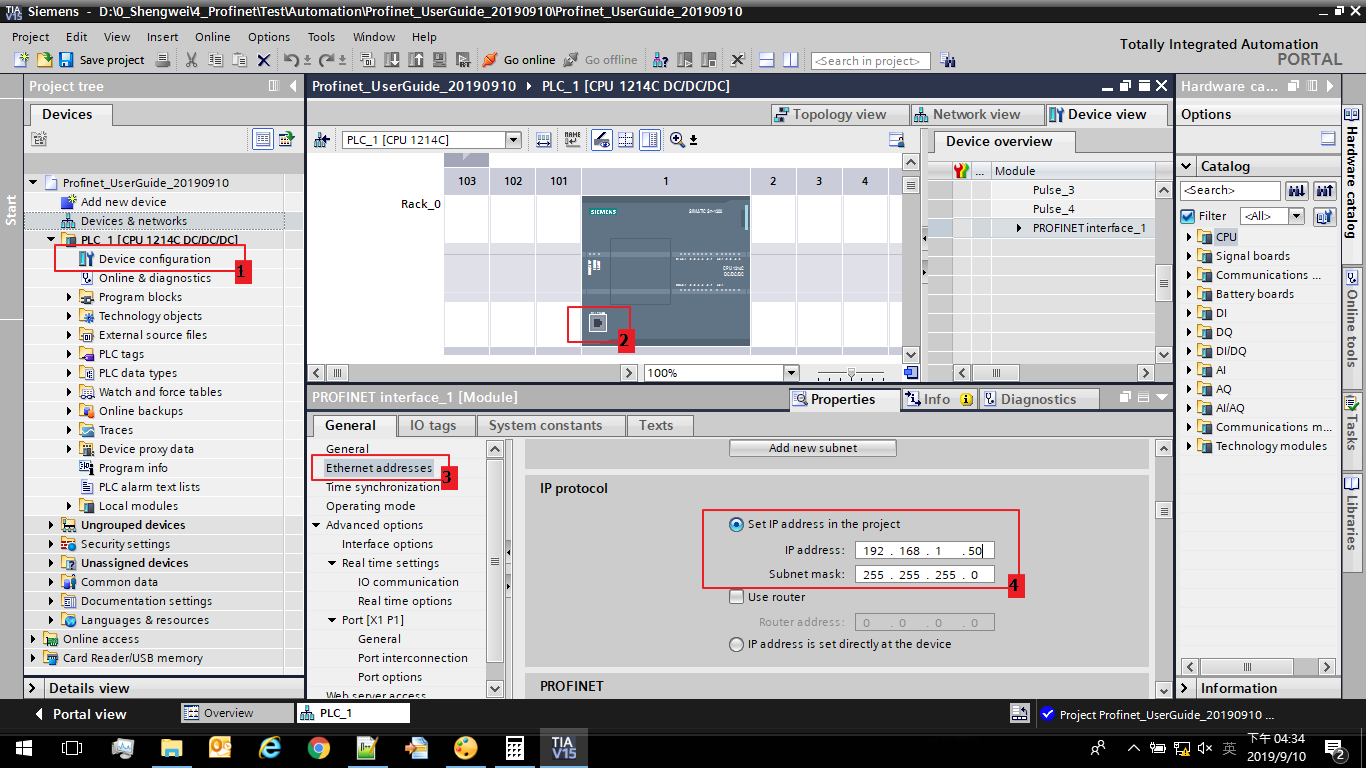The image size is (1366, 768).
Task: Toggle the Filter checkbox in catalog
Action: point(1188,216)
